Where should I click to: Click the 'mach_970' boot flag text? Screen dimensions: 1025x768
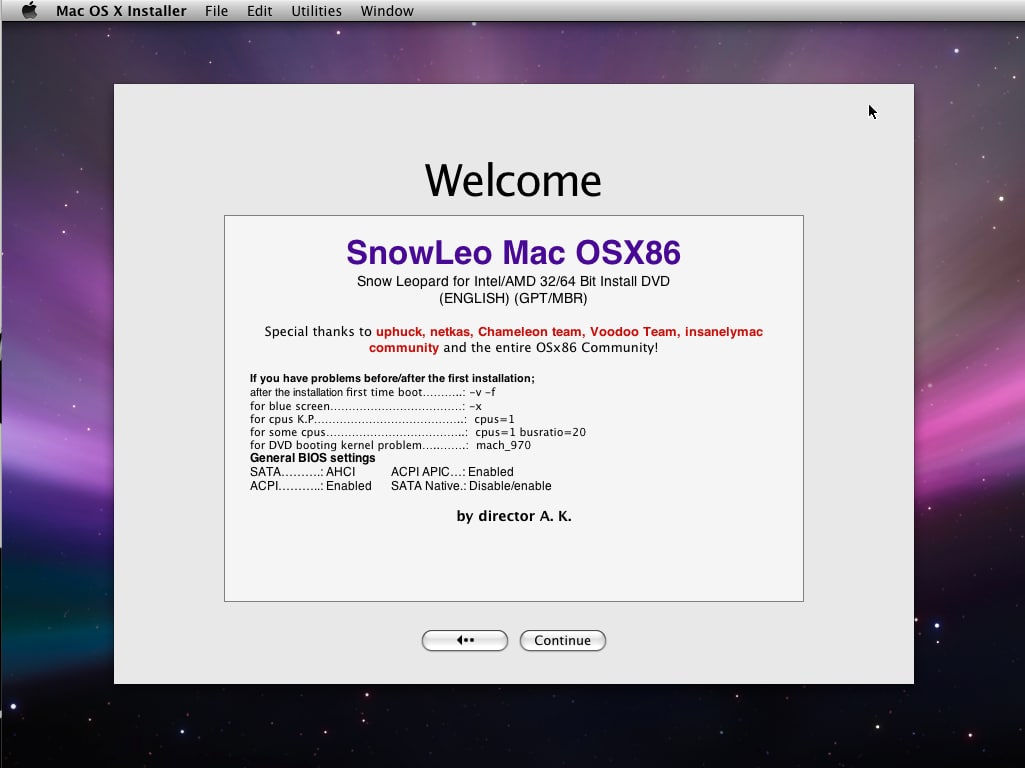tap(503, 445)
